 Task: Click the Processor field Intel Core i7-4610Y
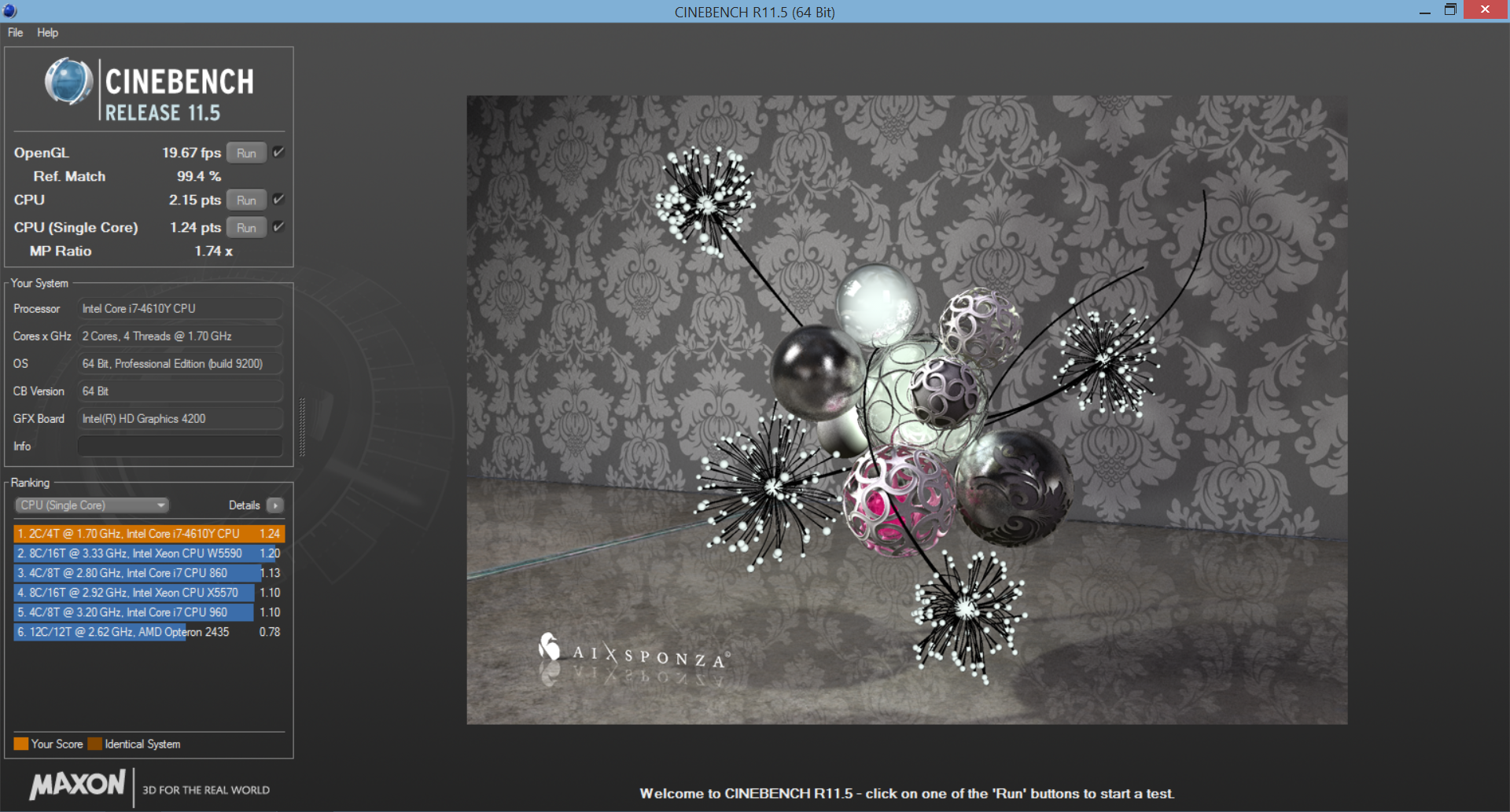coord(180,309)
